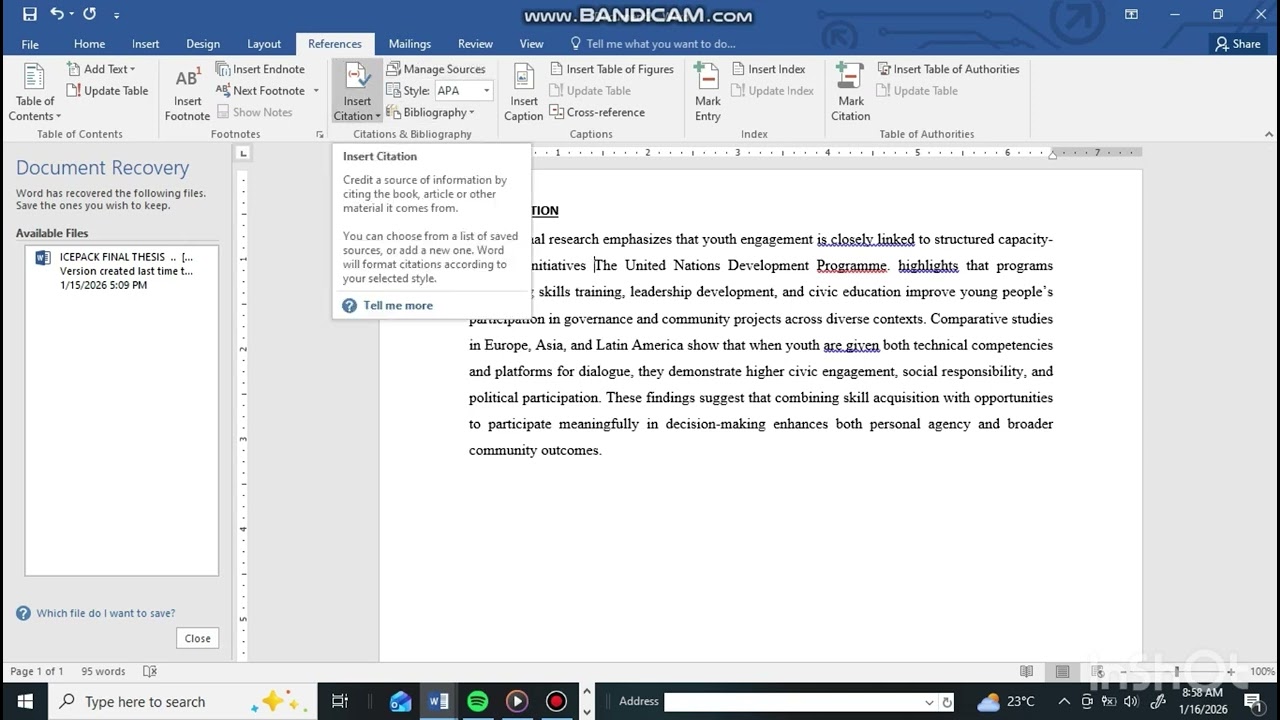Click the Ribbon Display Options button
This screenshot has width=1280, height=720.
click(1131, 14)
